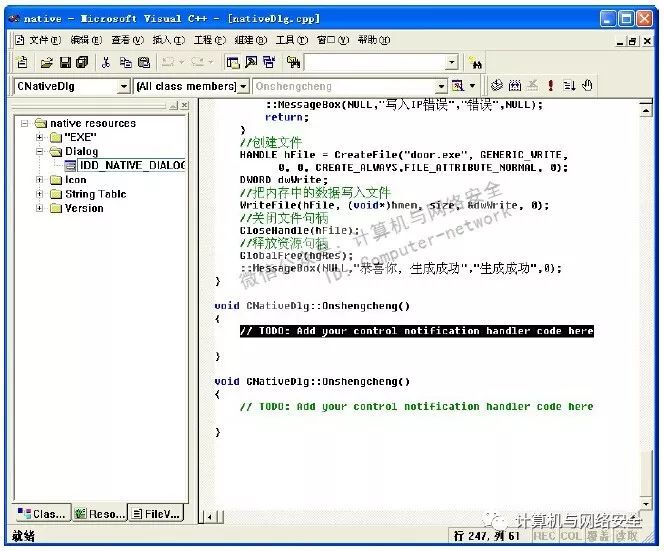Screen dimensions: 664x551
Task: Restore the inner document window button
Action: [x=632, y=41]
